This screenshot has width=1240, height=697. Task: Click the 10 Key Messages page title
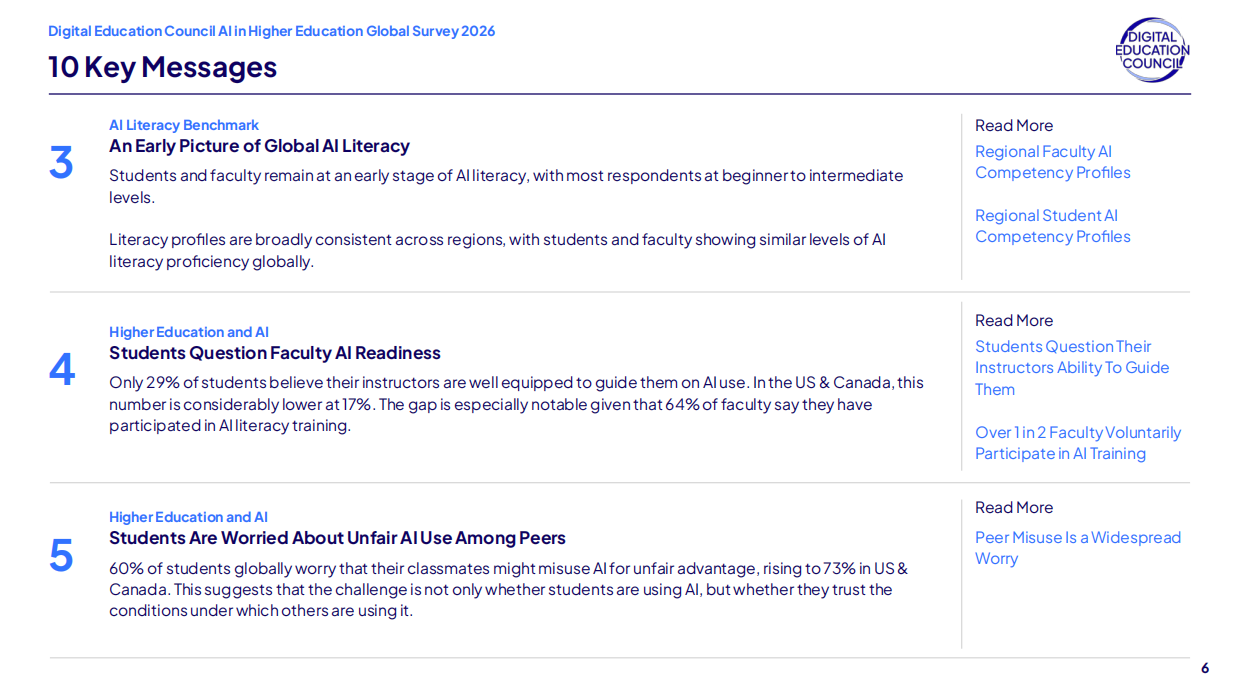[x=163, y=67]
